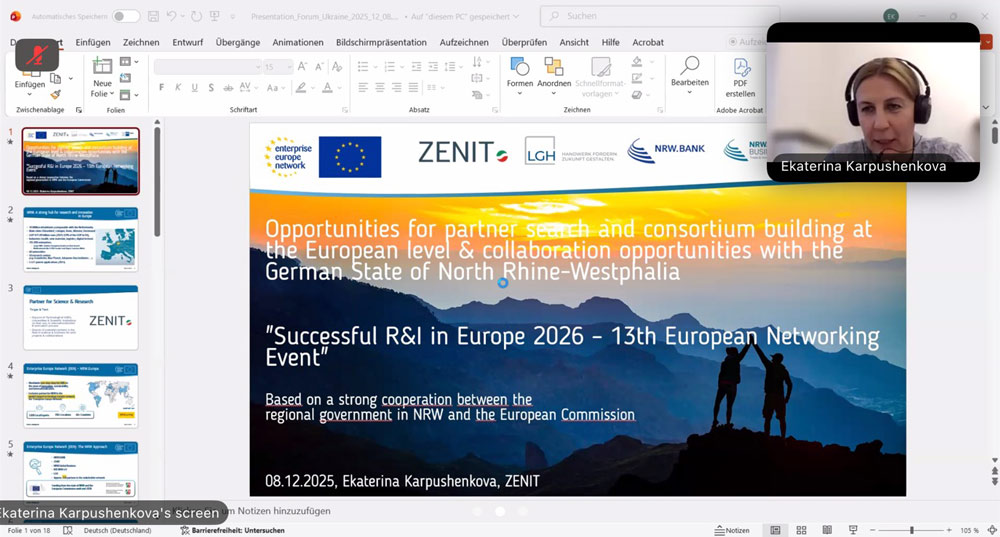Click the fit slide to window icon

click(x=989, y=530)
